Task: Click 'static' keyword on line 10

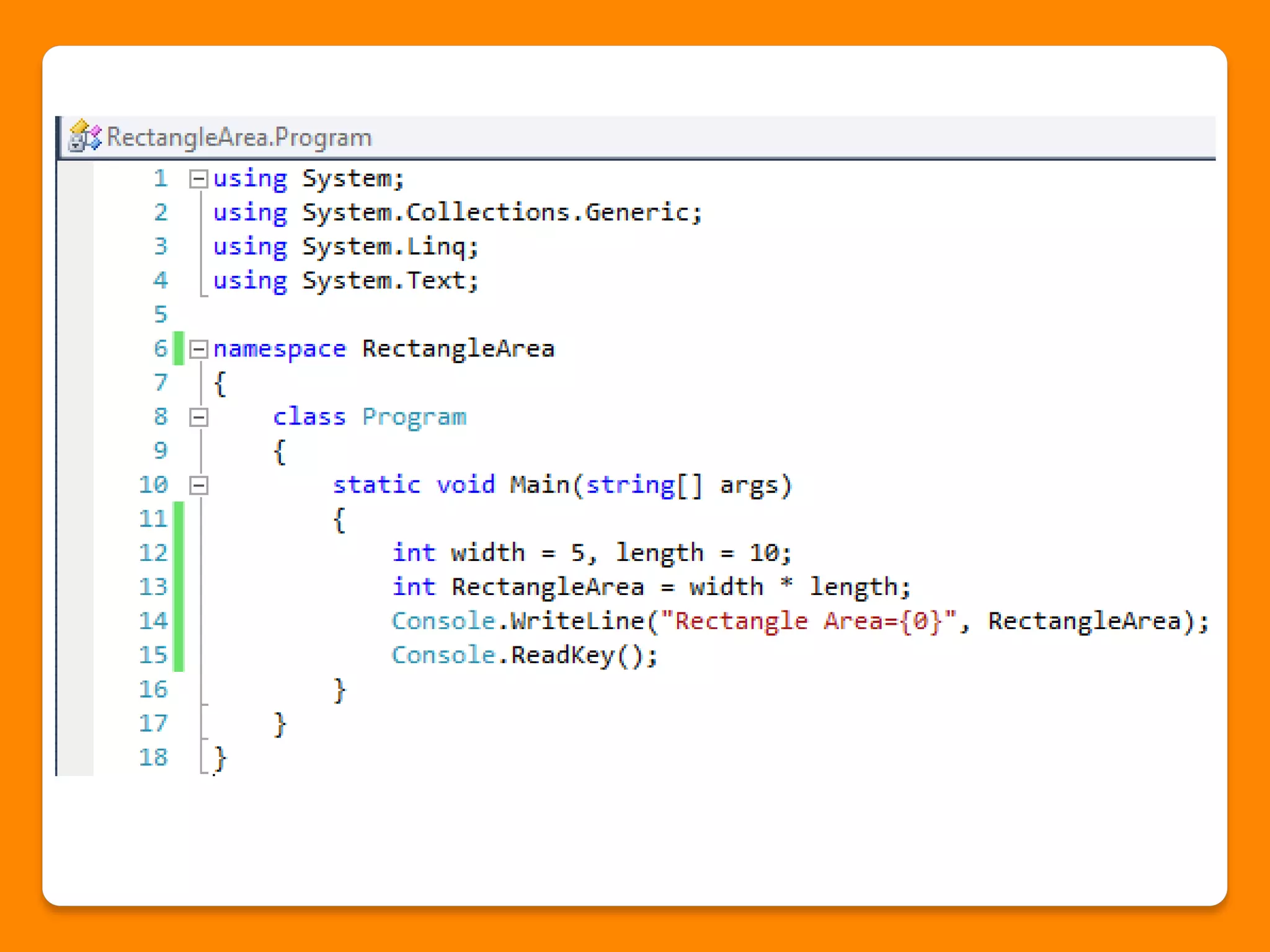Action: pos(376,485)
